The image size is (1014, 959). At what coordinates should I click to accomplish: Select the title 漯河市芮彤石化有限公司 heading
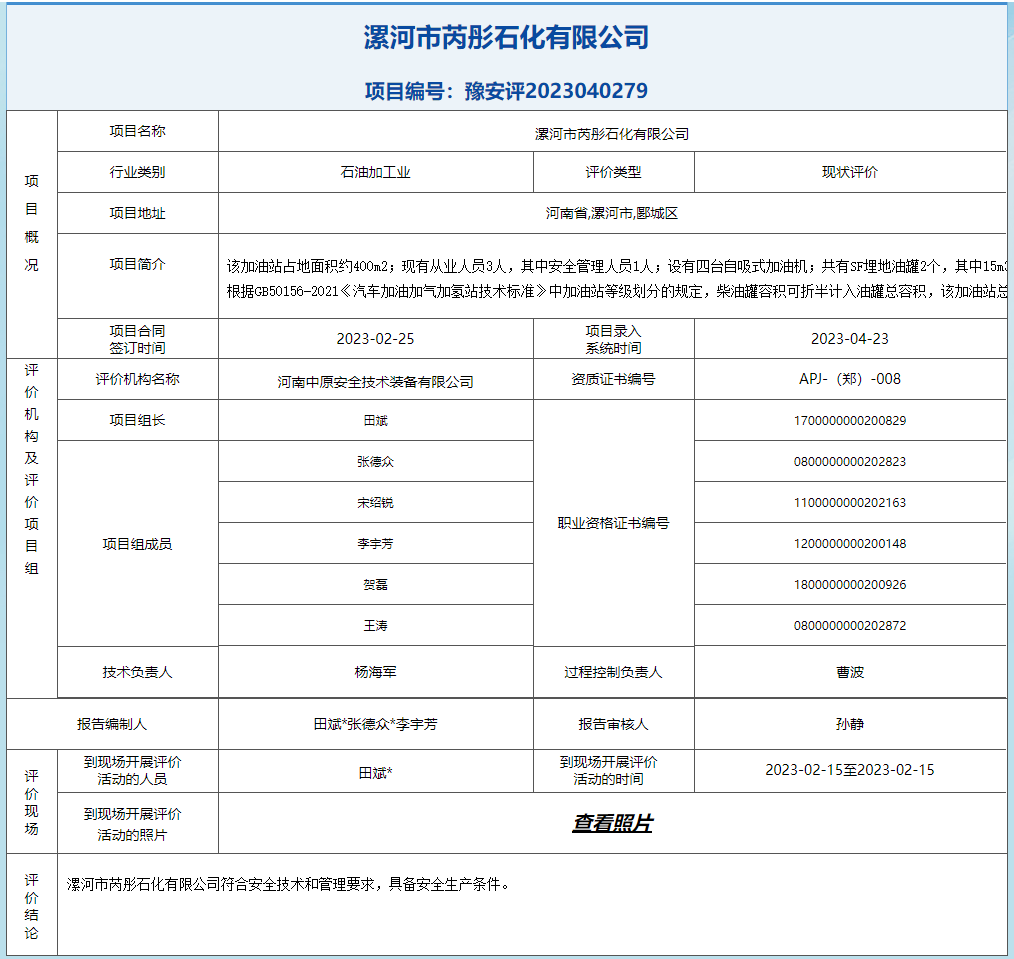click(506, 37)
